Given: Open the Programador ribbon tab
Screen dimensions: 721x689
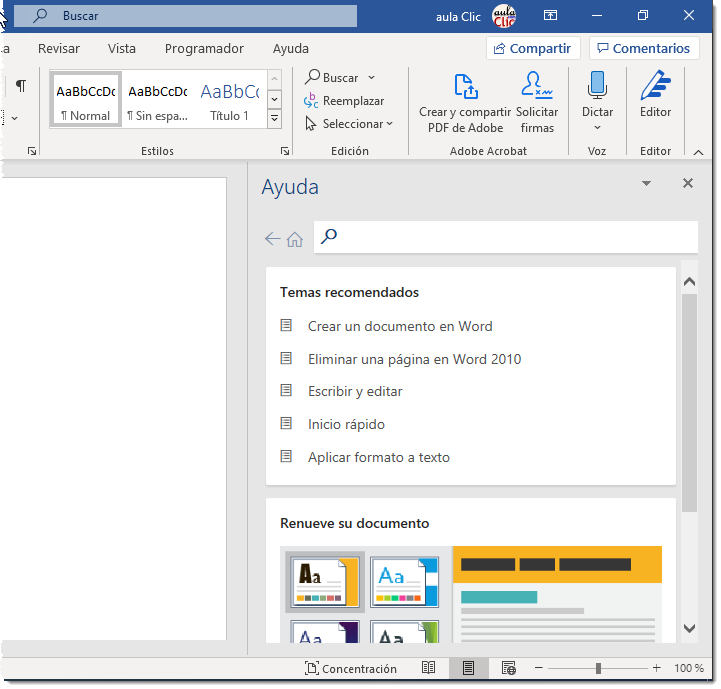Looking at the screenshot, I should (x=204, y=48).
